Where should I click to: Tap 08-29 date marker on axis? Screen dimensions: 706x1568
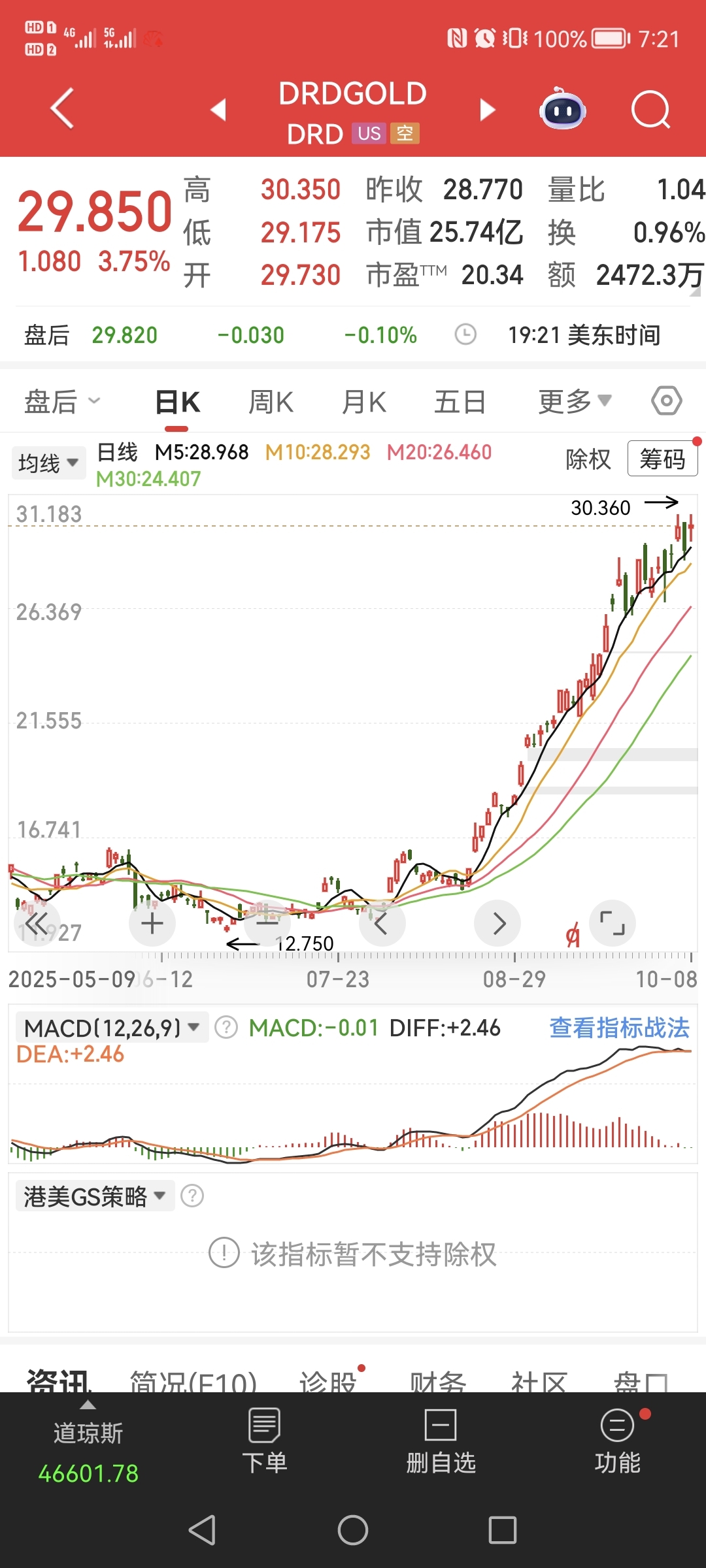click(x=514, y=979)
